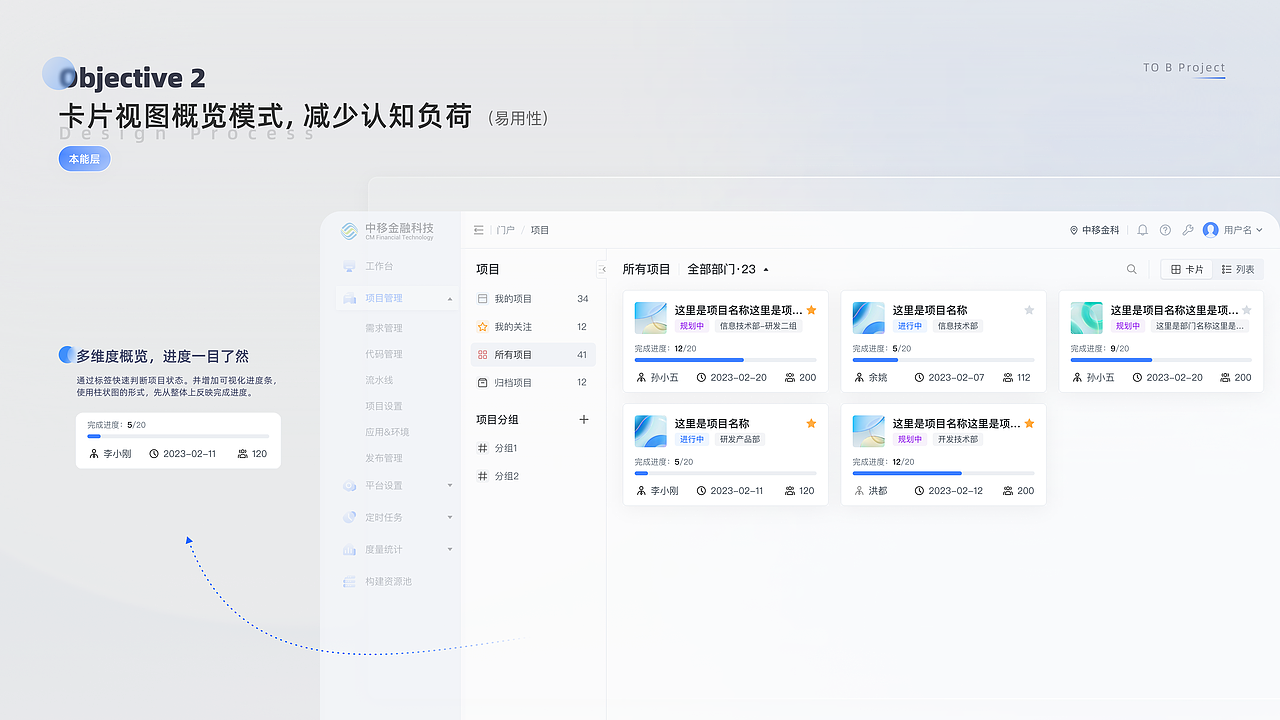Screen dimensions: 1280x720
Task: Click 进行中 tag on the 余姚 card
Action: click(910, 326)
